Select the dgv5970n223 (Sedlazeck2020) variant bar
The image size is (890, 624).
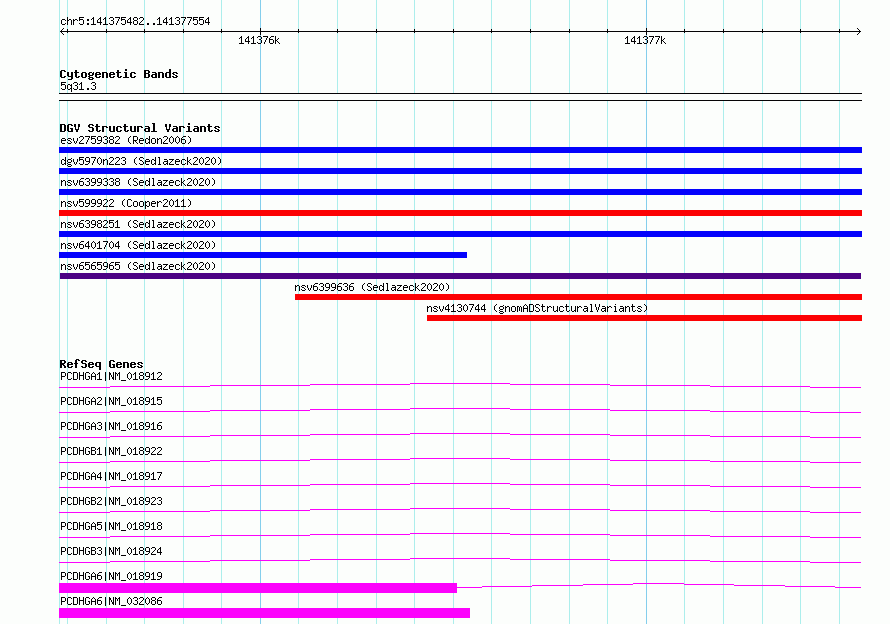click(460, 171)
